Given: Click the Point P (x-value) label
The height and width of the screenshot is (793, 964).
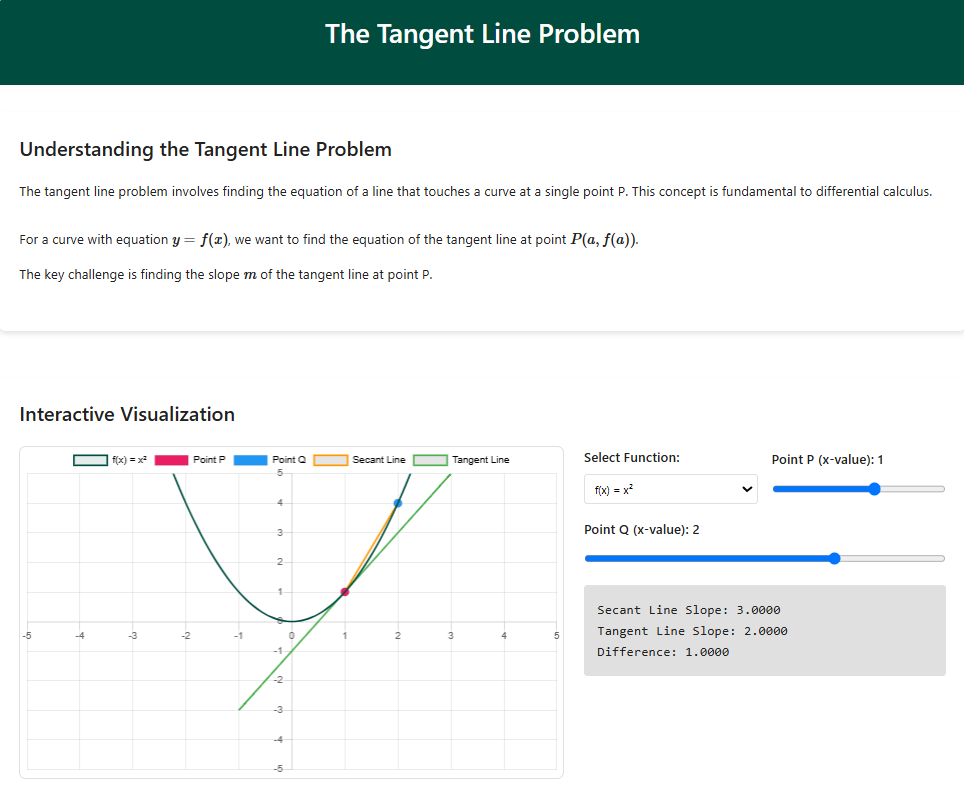Looking at the screenshot, I should [827, 459].
